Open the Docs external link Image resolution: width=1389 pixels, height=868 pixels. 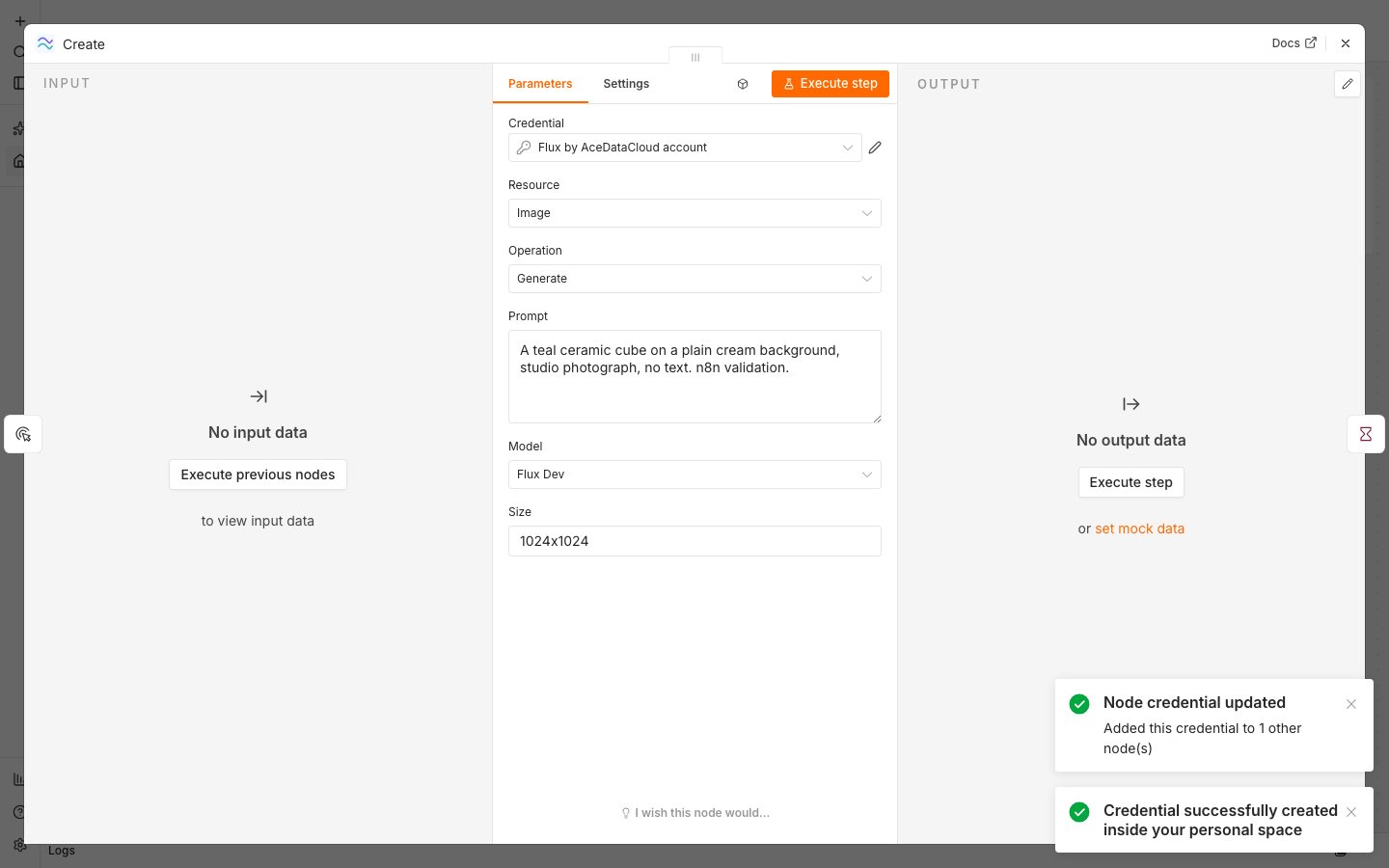[1294, 43]
